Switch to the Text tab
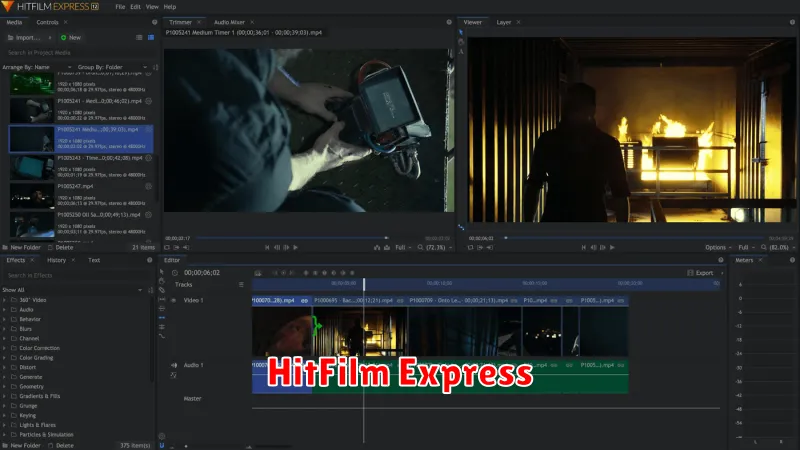 94,260
